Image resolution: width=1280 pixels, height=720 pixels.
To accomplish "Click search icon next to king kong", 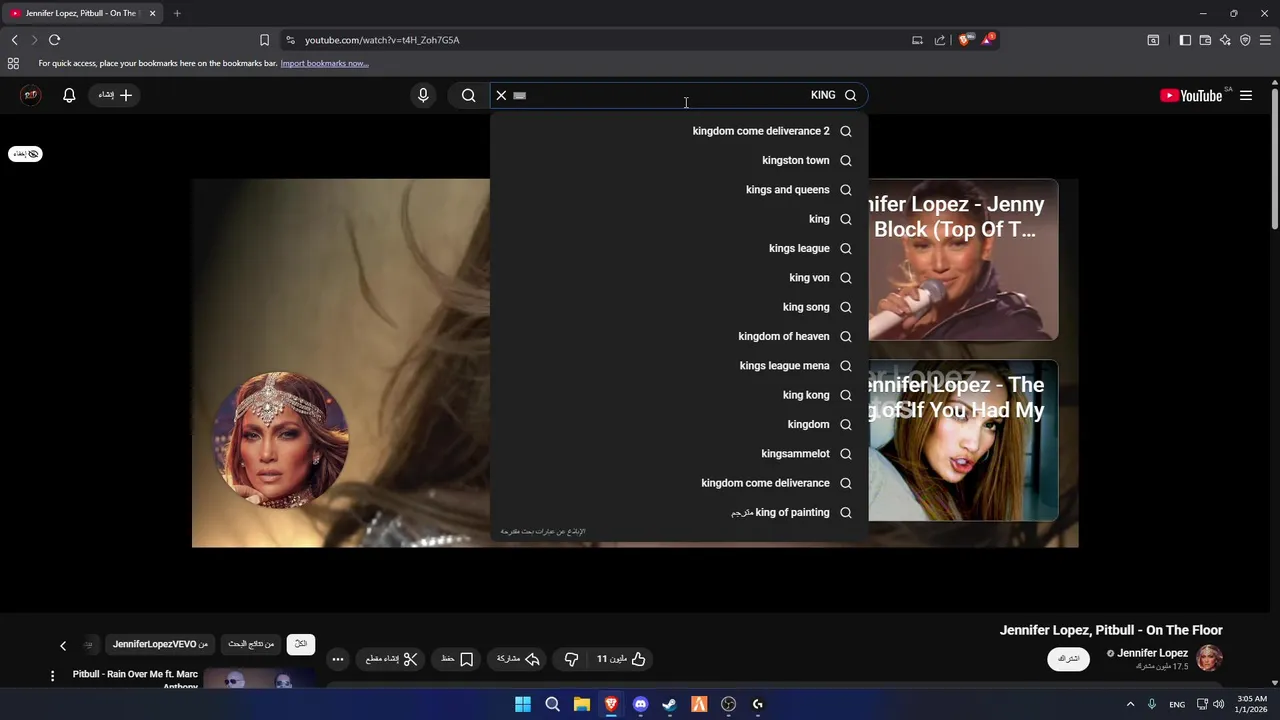I will pos(846,395).
